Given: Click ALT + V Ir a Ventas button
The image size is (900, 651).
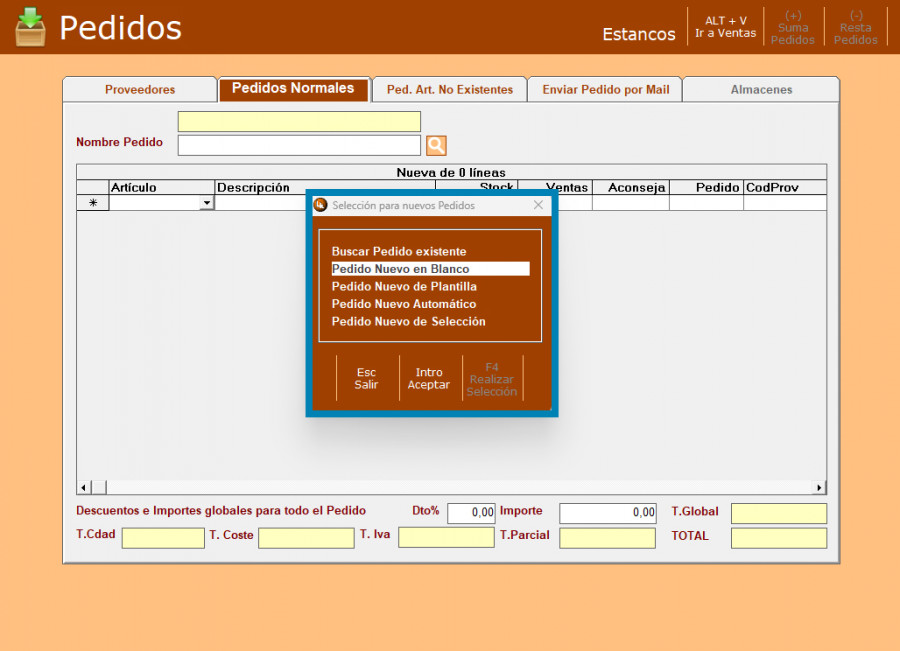Looking at the screenshot, I should [725, 27].
